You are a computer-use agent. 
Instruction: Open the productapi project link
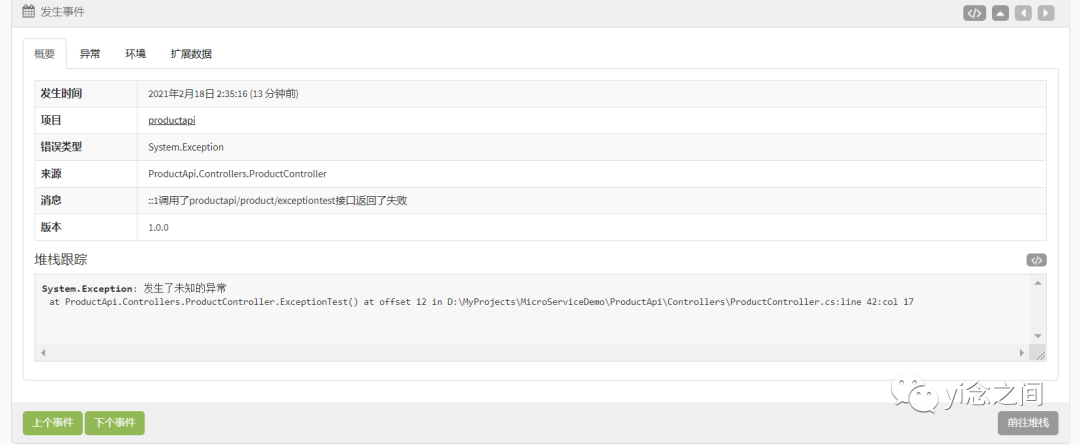172,120
